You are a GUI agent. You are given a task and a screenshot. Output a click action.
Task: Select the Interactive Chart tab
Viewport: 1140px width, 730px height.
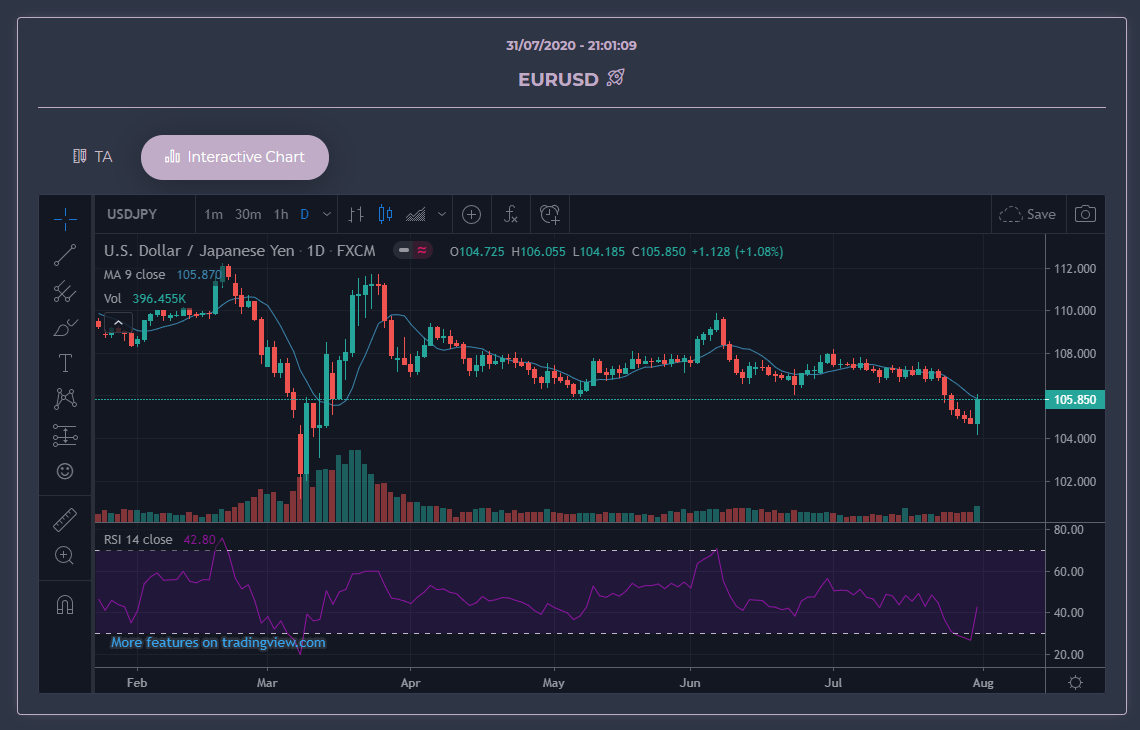point(234,157)
